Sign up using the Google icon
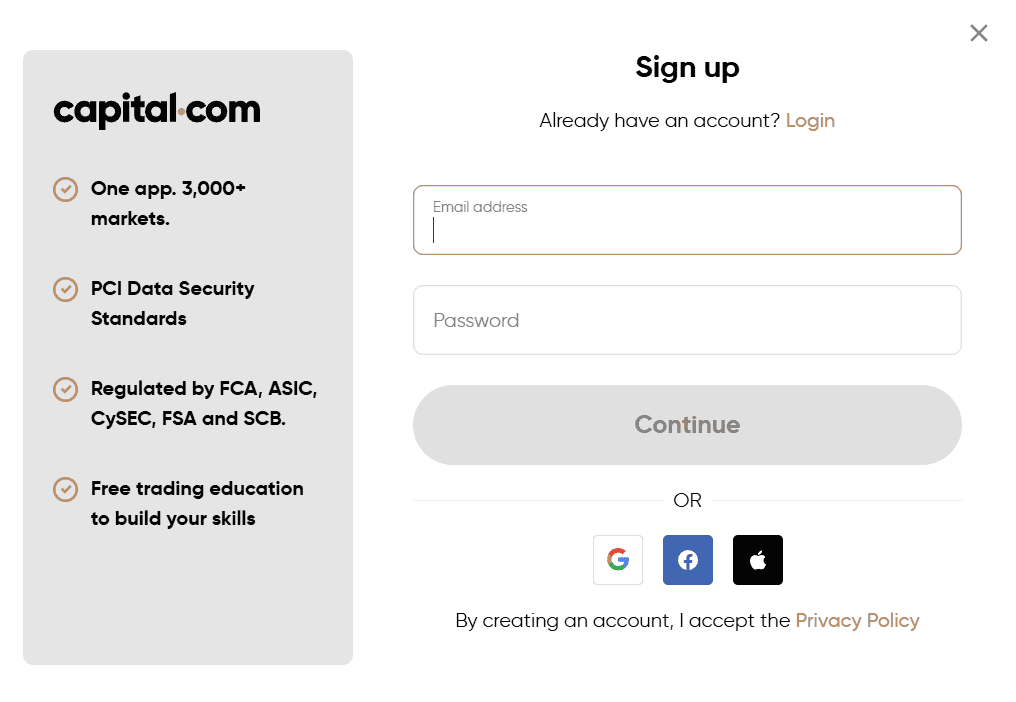Image resolution: width=1016 pixels, height=702 pixels. (617, 560)
